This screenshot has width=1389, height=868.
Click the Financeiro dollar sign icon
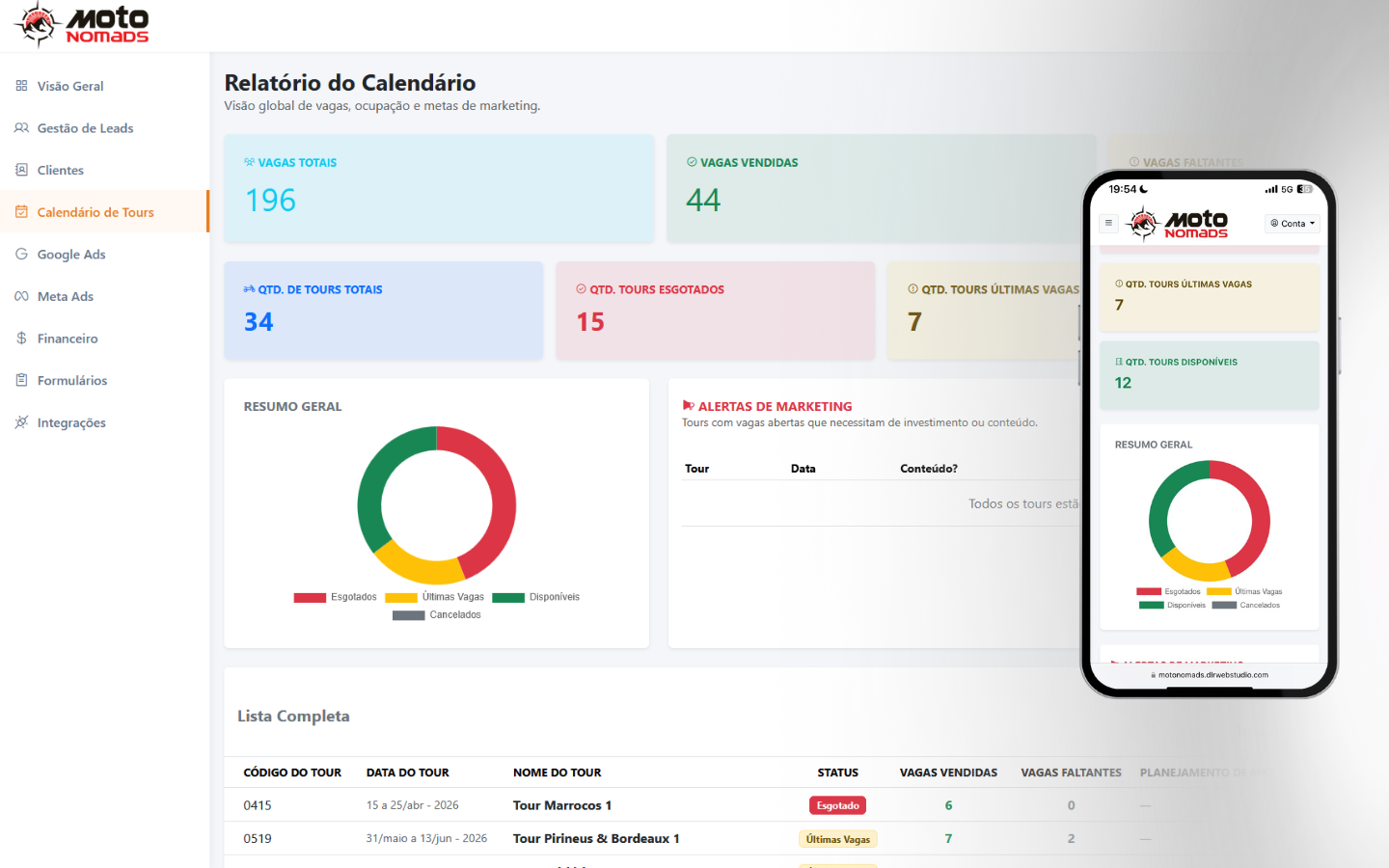20,339
